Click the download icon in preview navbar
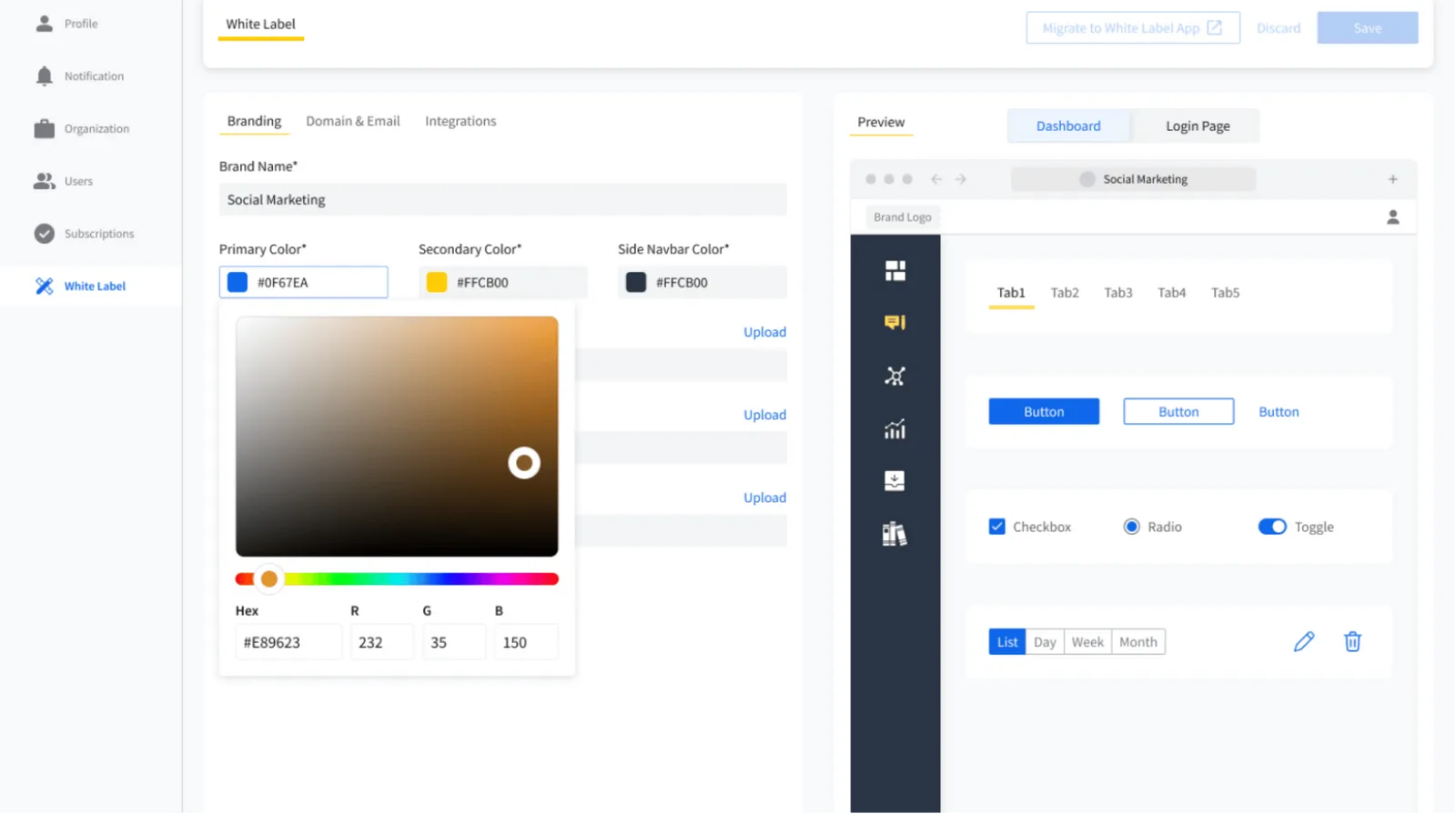Viewport: 1456px width, 814px height. pyautogui.click(x=895, y=481)
